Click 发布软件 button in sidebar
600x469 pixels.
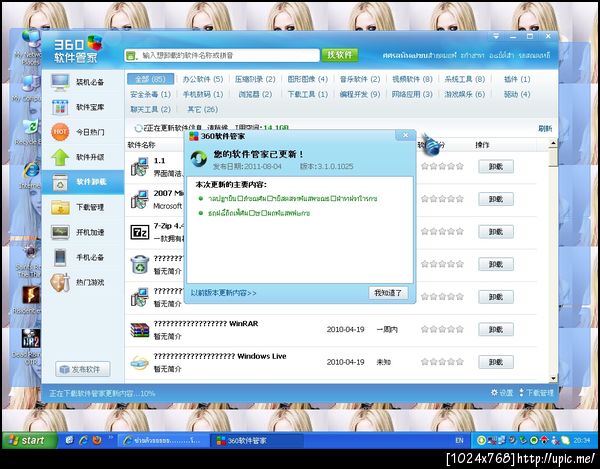tap(83, 369)
